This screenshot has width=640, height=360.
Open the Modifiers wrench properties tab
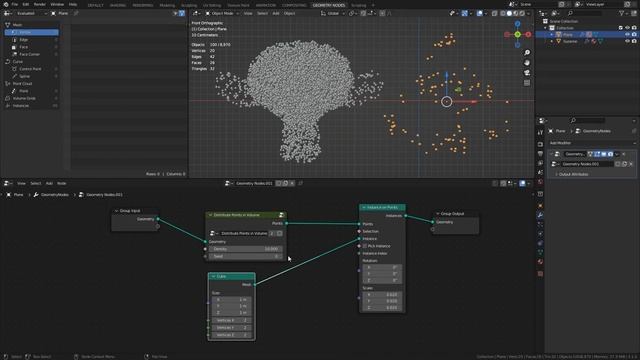click(540, 215)
